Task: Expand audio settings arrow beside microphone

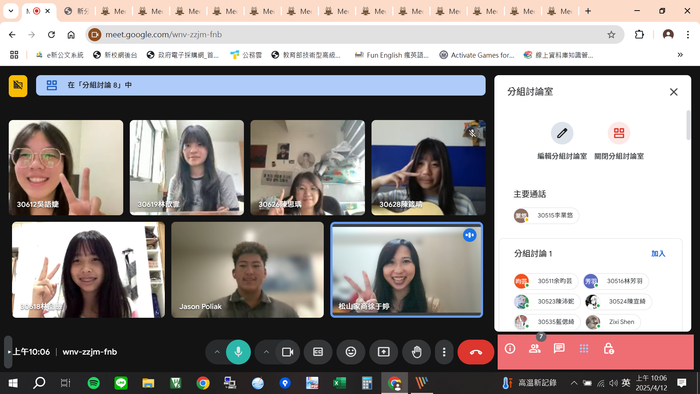Action: pos(217,352)
